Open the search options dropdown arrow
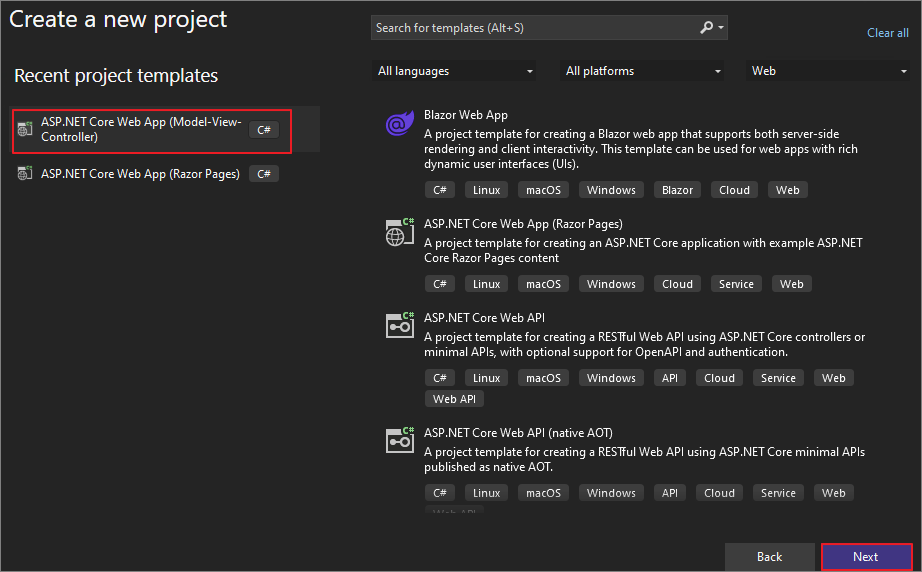The height and width of the screenshot is (572, 922). click(721, 28)
